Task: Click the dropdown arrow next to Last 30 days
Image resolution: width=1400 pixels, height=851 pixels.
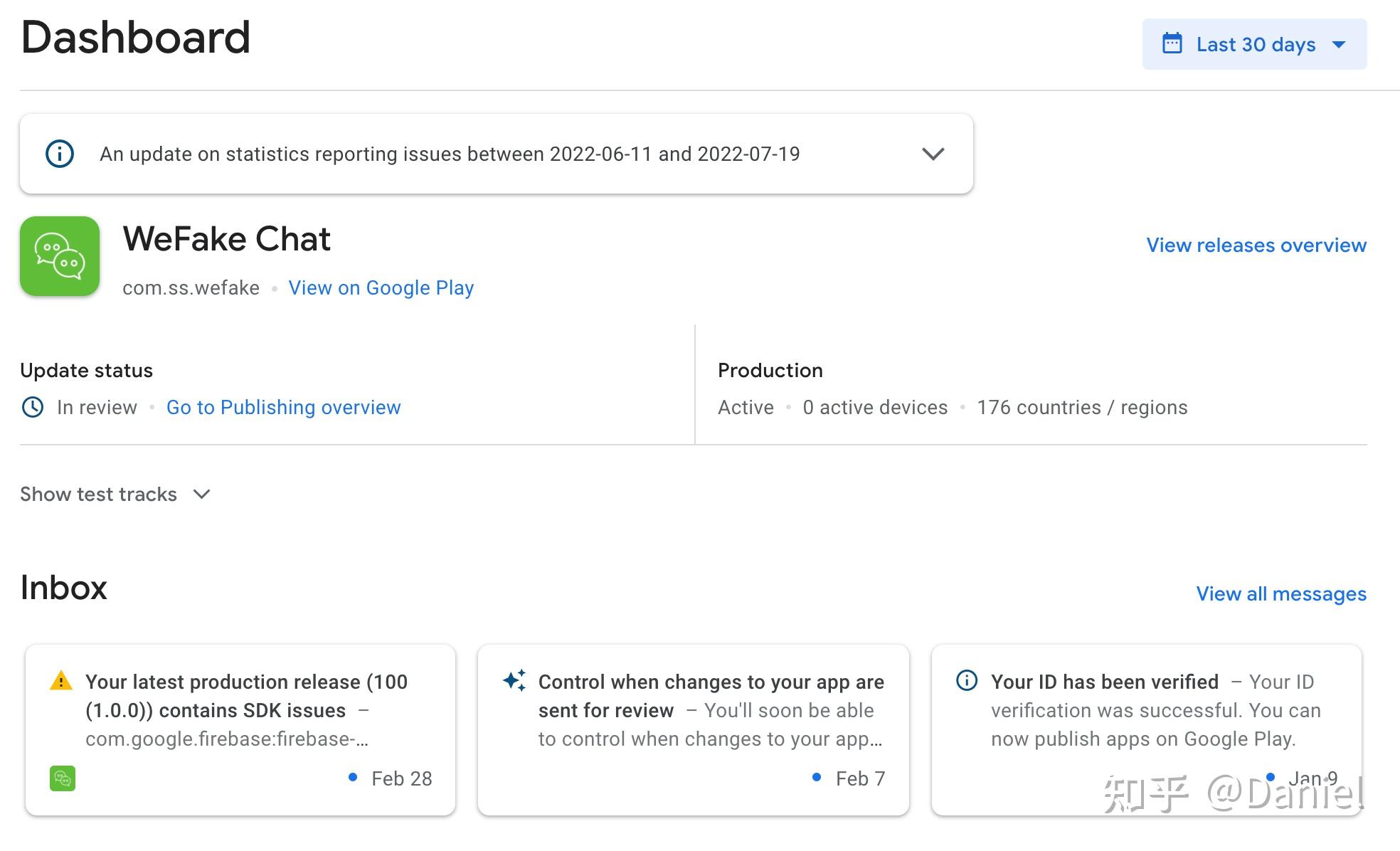Action: [x=1339, y=44]
